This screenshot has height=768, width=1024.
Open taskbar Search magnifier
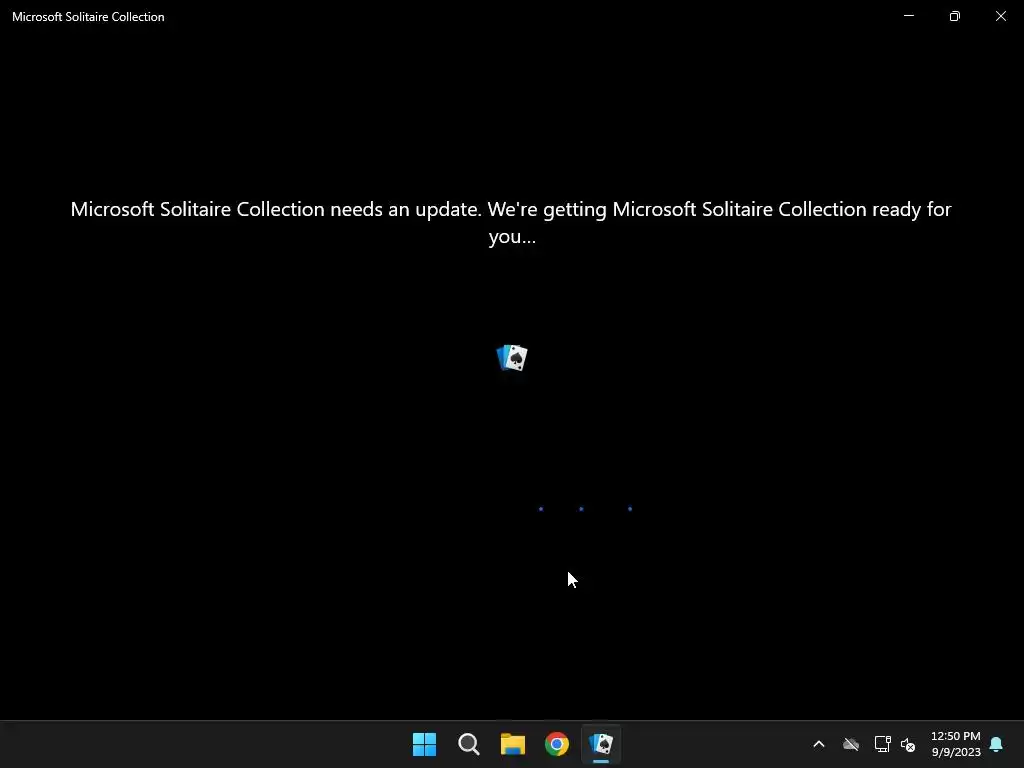469,744
